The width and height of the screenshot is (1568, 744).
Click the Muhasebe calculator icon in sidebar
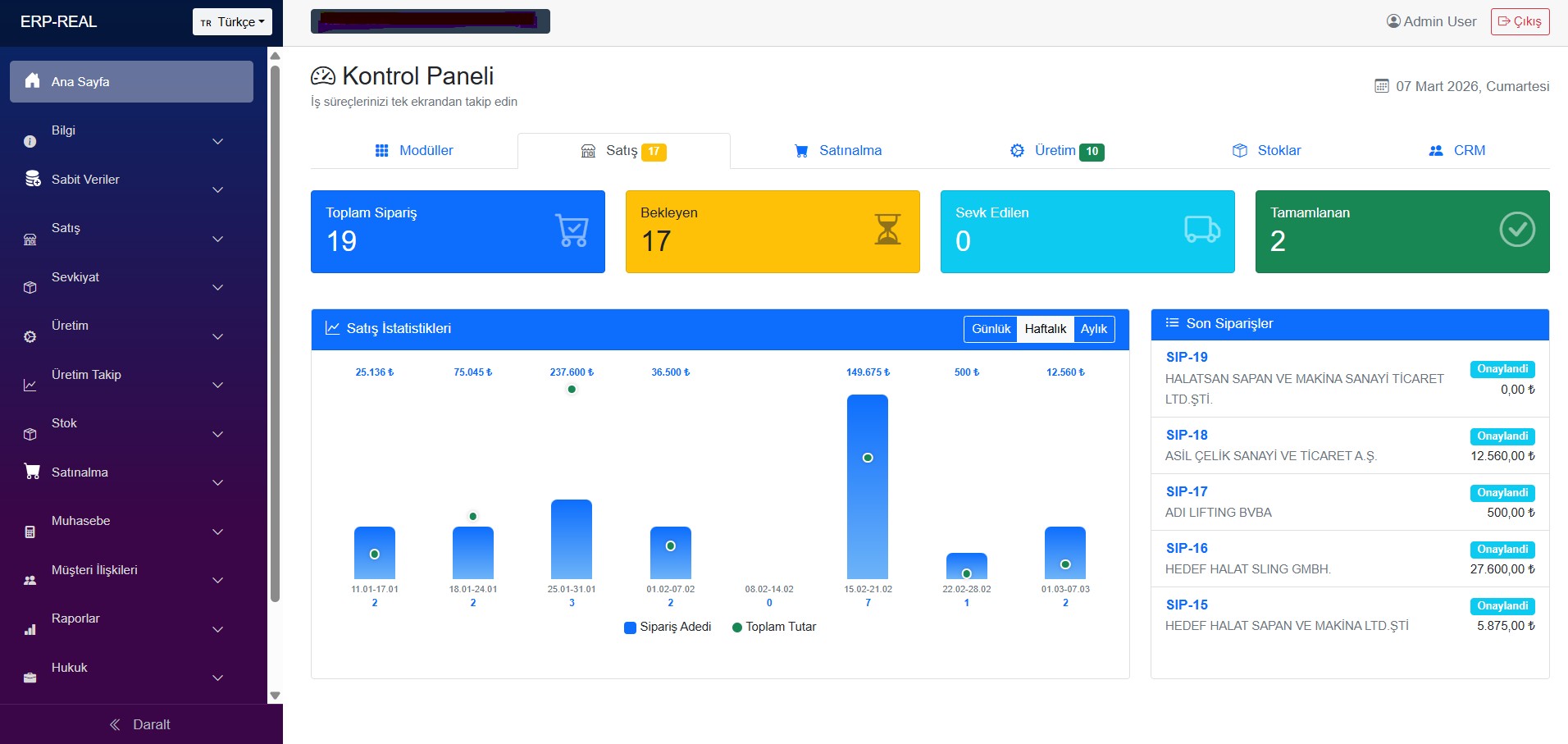point(30,532)
